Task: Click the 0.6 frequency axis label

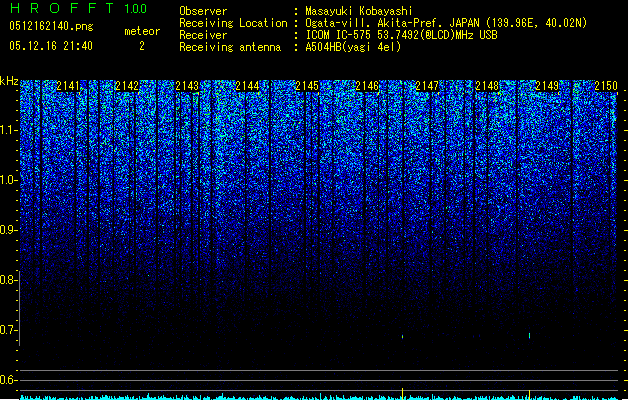Action: coord(9,380)
